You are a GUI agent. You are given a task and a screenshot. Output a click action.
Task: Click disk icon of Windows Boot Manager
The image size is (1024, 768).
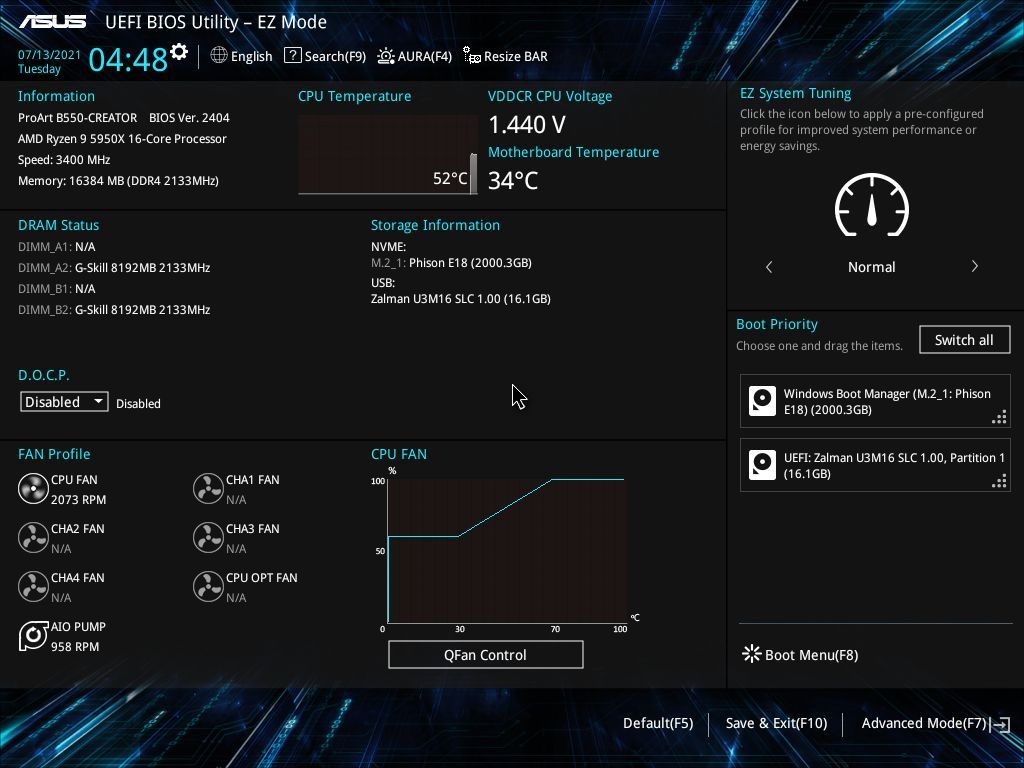point(762,401)
